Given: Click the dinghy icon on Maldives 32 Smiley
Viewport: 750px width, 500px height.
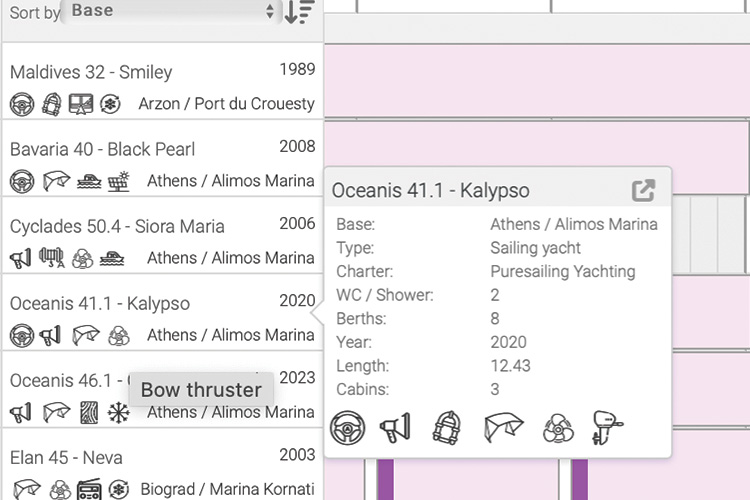Looking at the screenshot, I should click(x=51, y=104).
